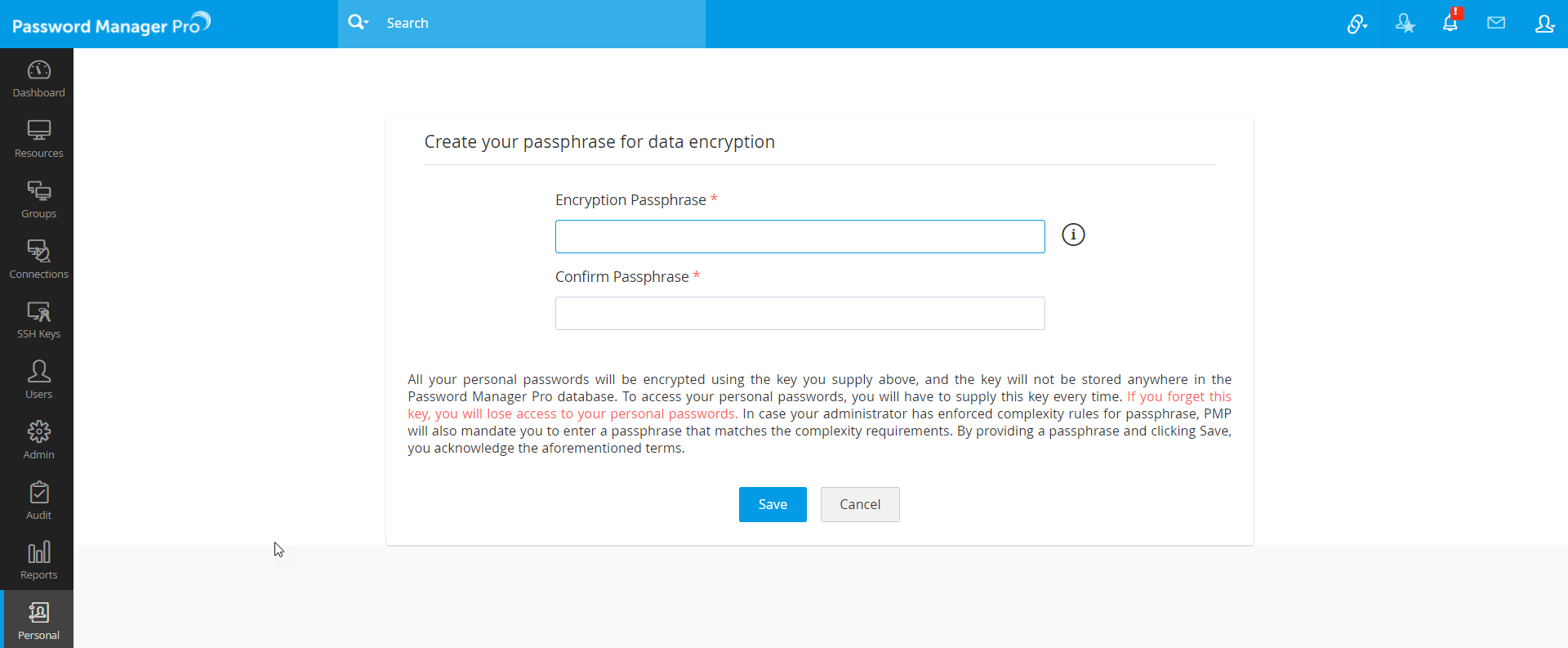
Task: Show passphrase info tooltip icon
Action: click(x=1073, y=235)
